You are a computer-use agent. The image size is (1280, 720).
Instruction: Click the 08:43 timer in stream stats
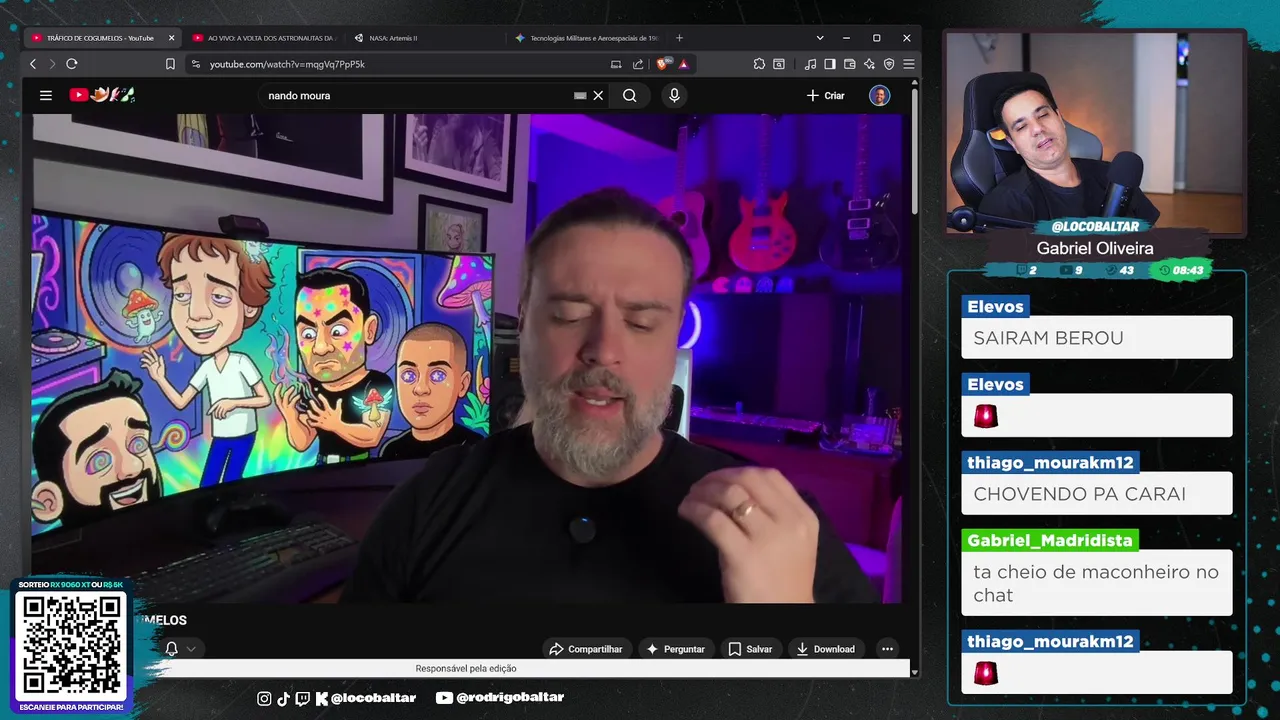1180,270
